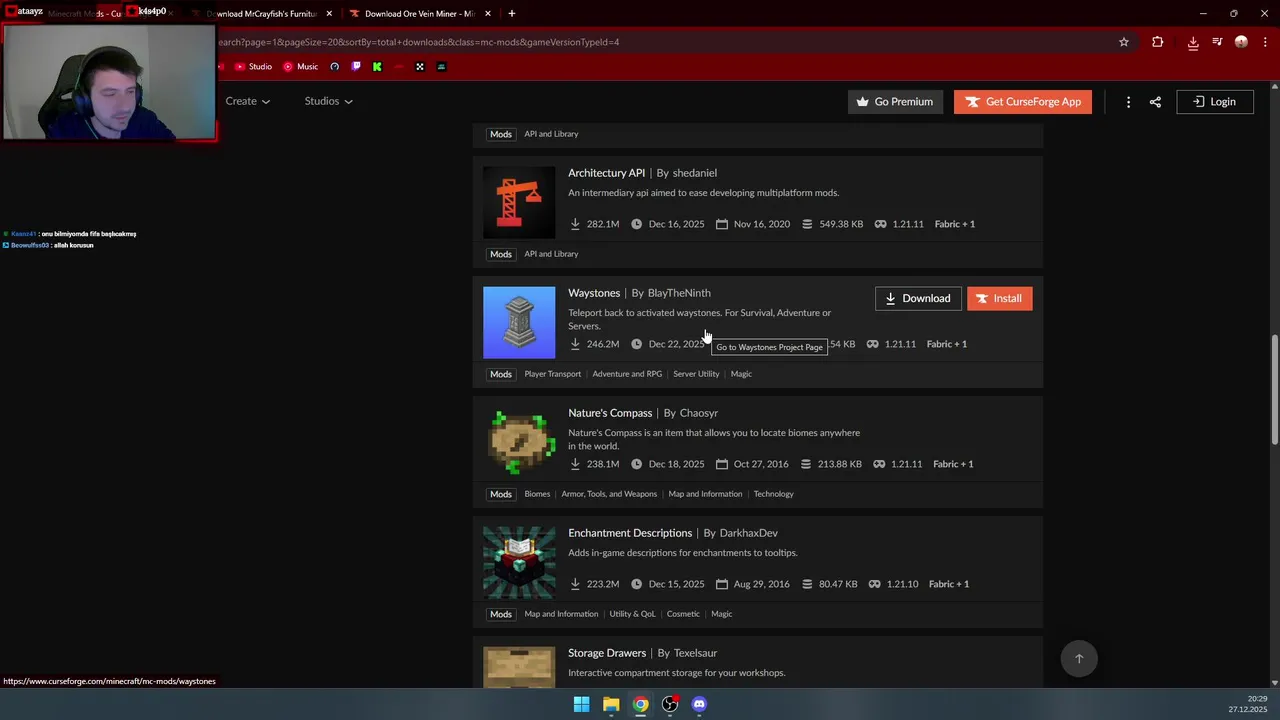Image resolution: width=1280 pixels, height=720 pixels.
Task: Select the Magic tag under Waystones
Action: pos(741,374)
